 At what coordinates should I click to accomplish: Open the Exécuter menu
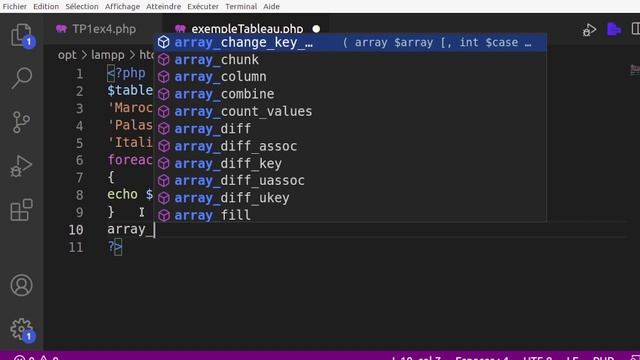pos(203,7)
